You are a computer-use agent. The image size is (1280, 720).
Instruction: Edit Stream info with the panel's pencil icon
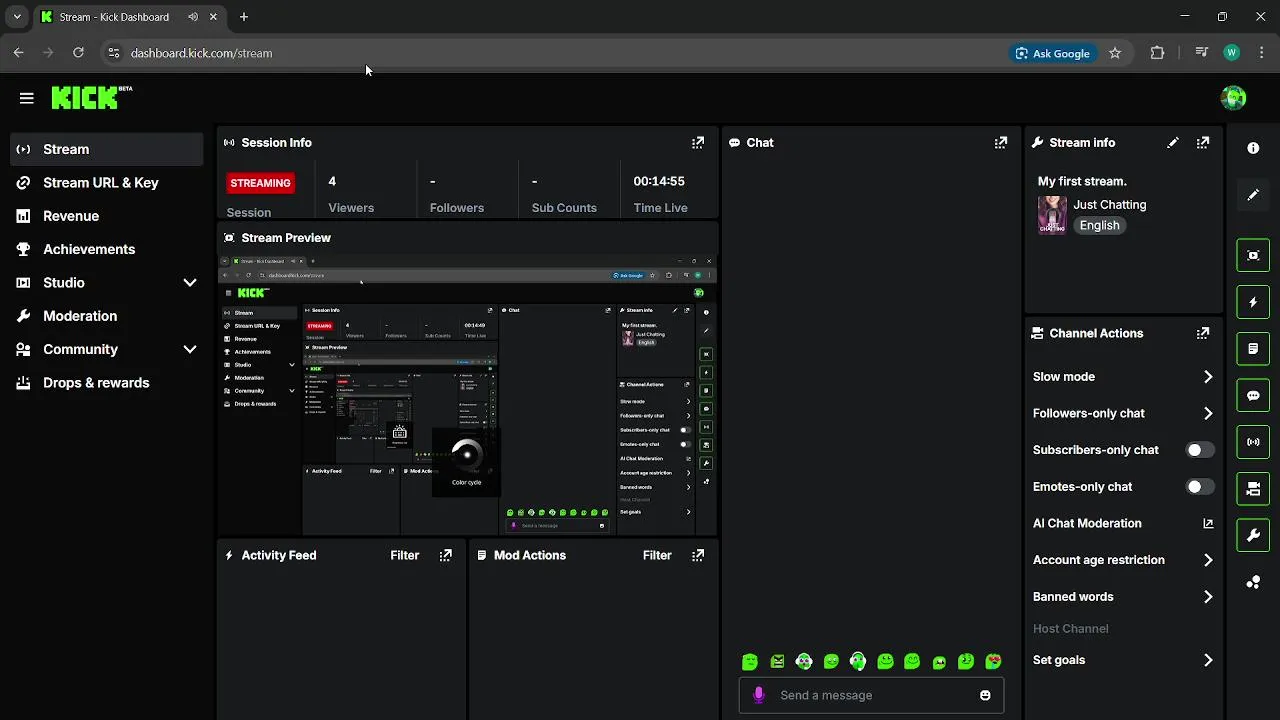click(1173, 143)
